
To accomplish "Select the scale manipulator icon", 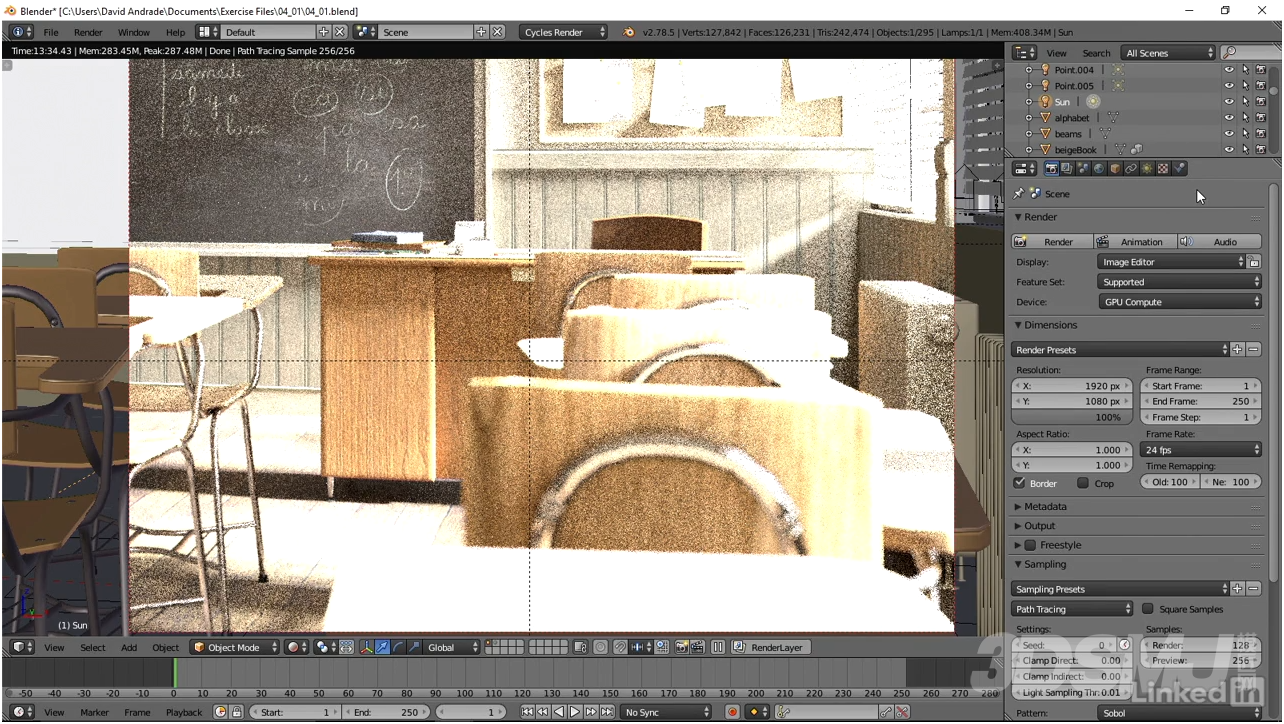I will [415, 647].
